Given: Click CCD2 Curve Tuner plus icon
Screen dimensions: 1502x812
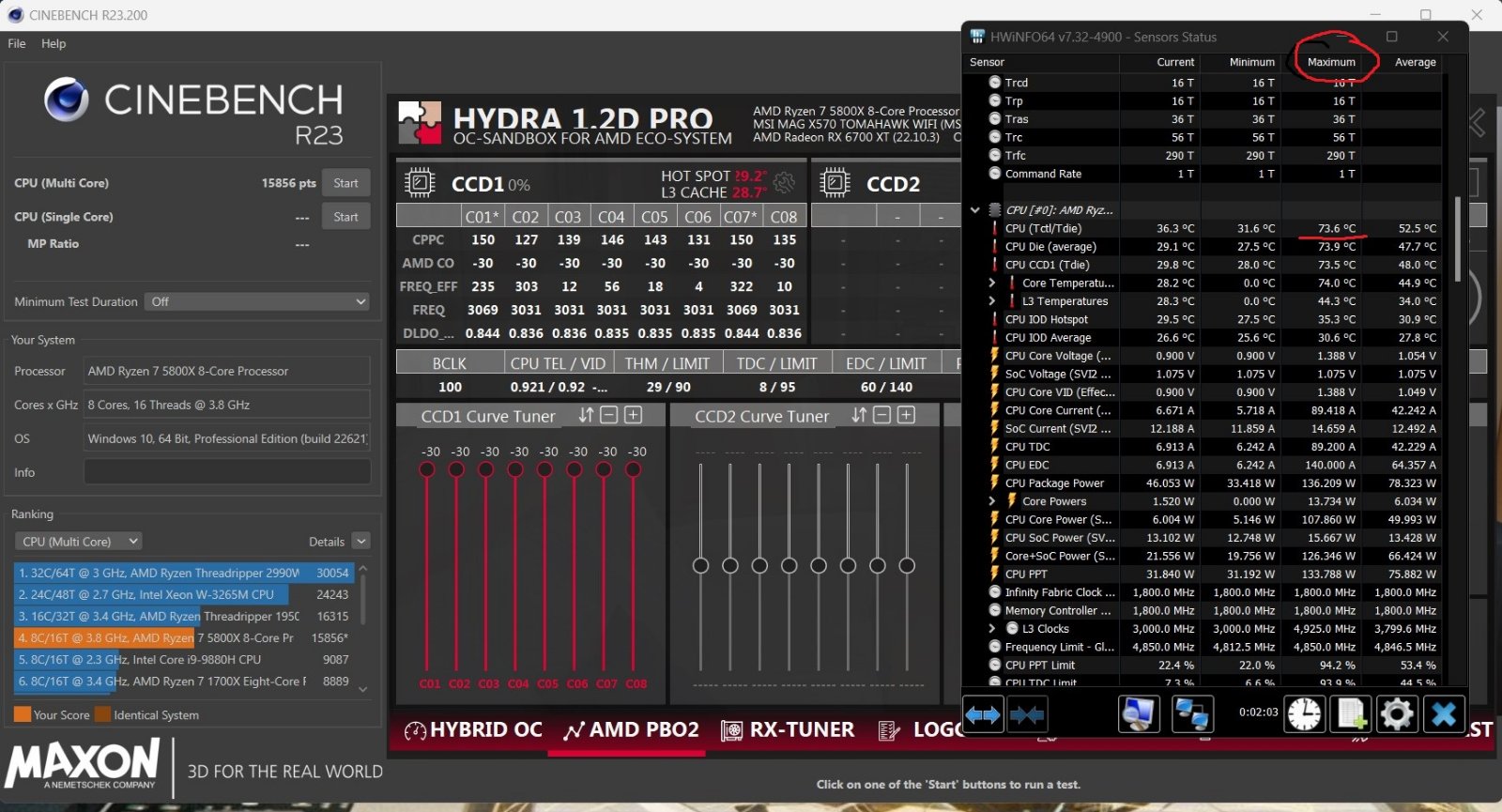Looking at the screenshot, I should pyautogui.click(x=906, y=415).
